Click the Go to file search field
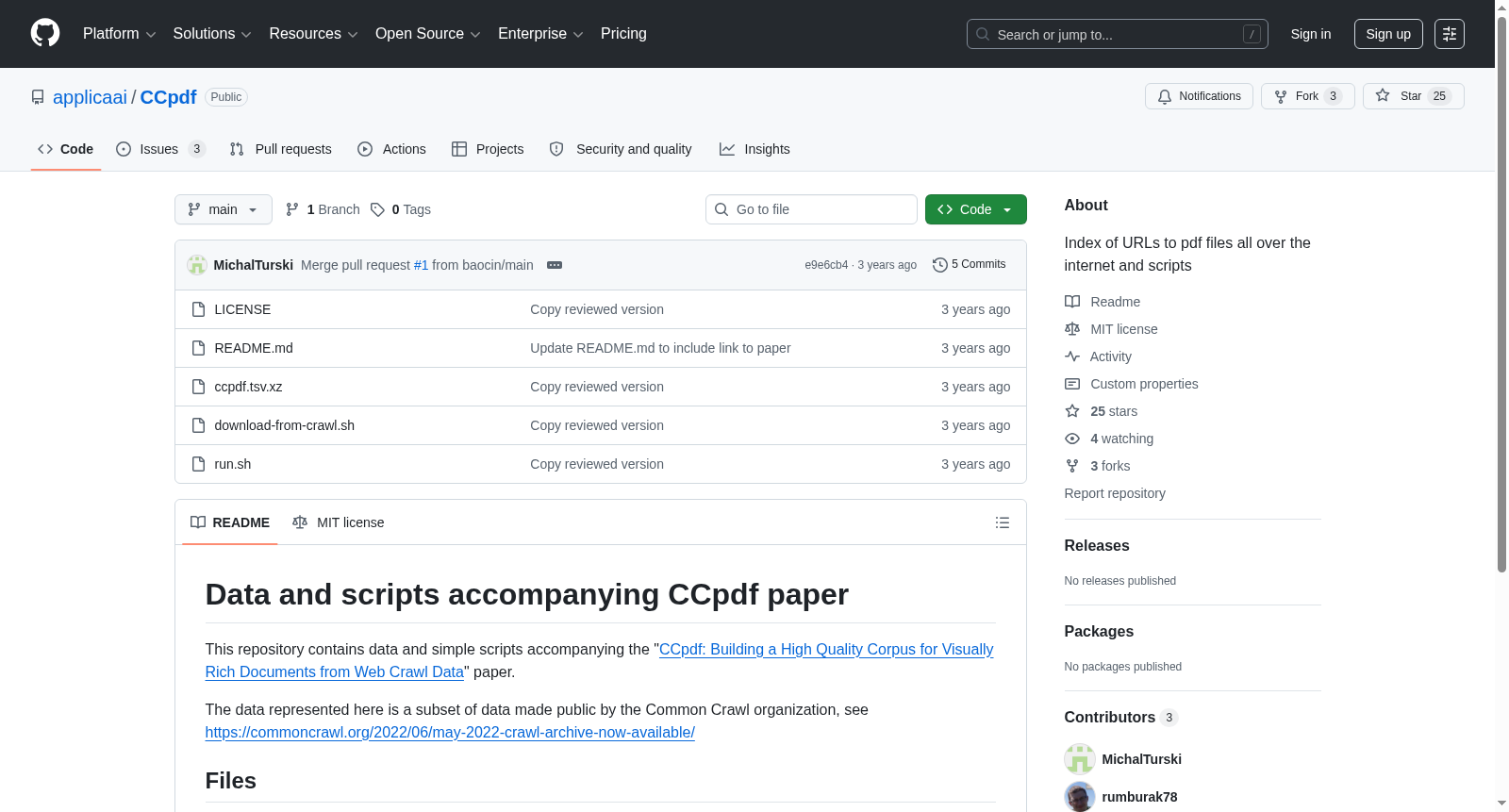This screenshot has height=812, width=1509. pyautogui.click(x=811, y=209)
